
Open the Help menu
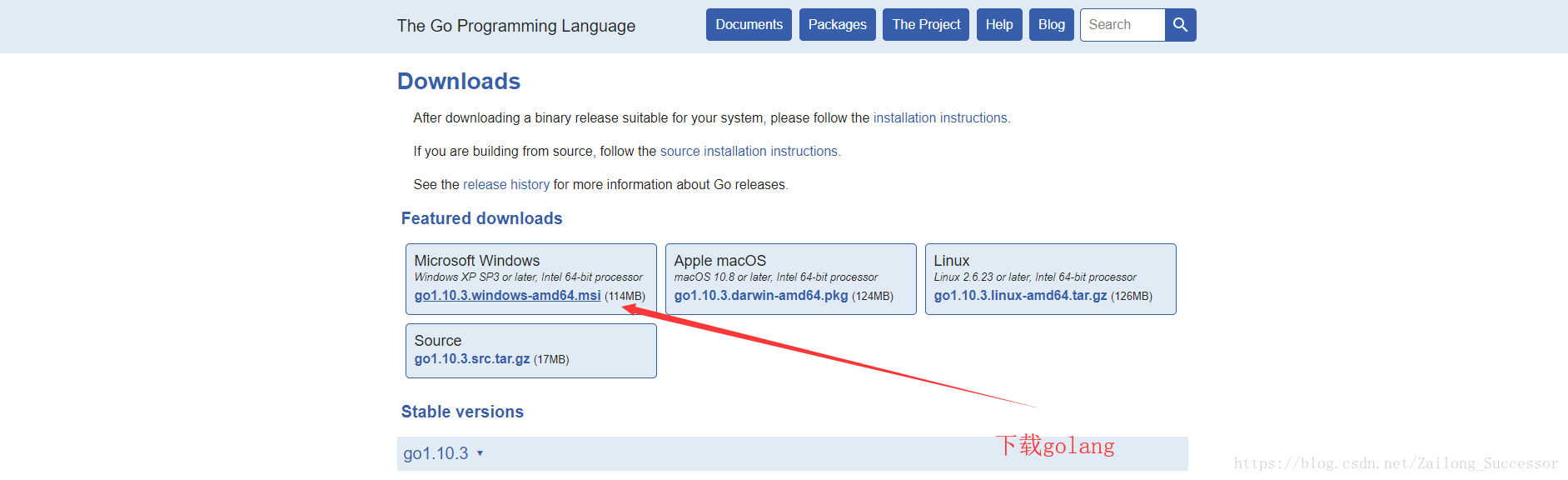coord(999,25)
